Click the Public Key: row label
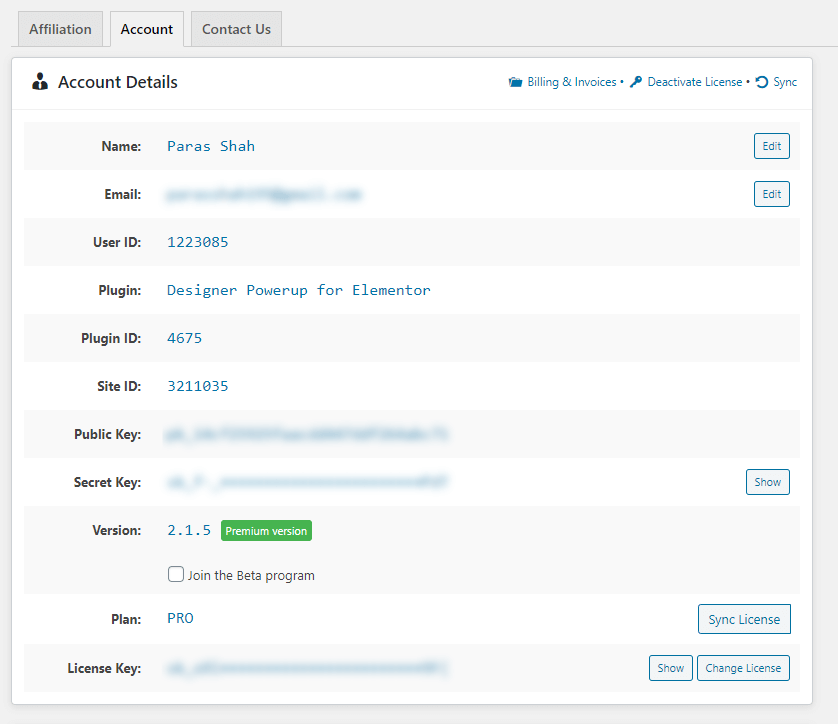 tap(107, 434)
